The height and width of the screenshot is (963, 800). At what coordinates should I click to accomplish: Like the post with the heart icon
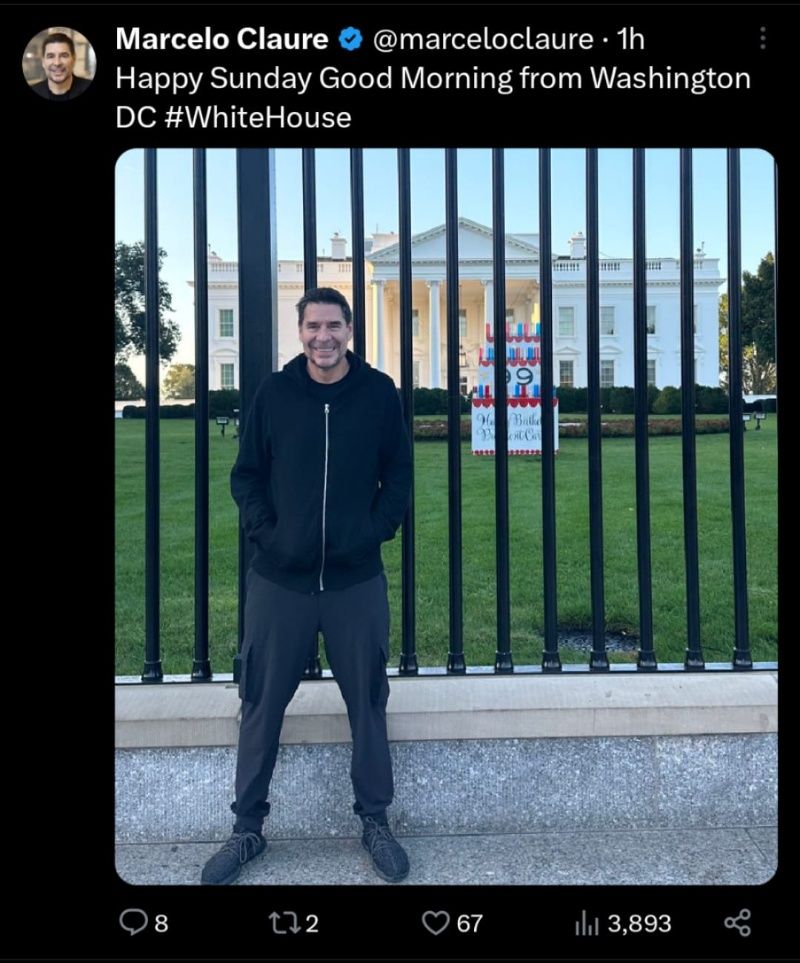pos(435,922)
